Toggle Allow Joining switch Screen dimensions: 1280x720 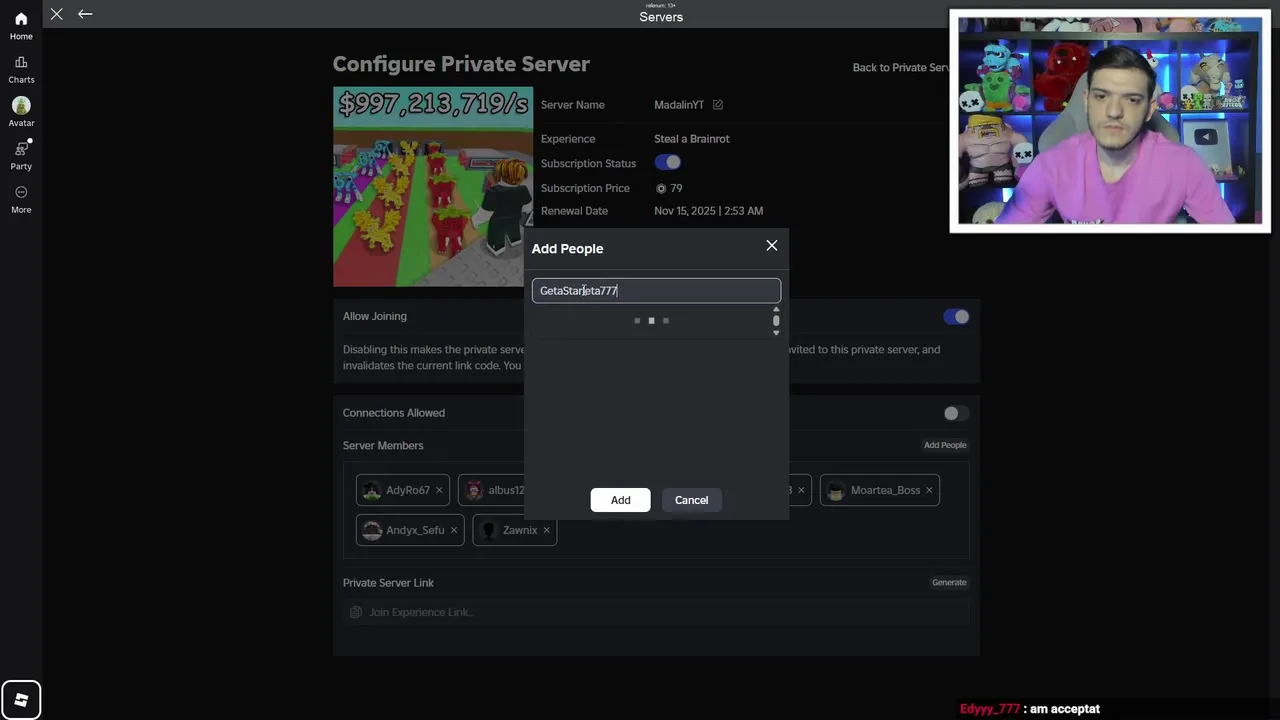956,317
